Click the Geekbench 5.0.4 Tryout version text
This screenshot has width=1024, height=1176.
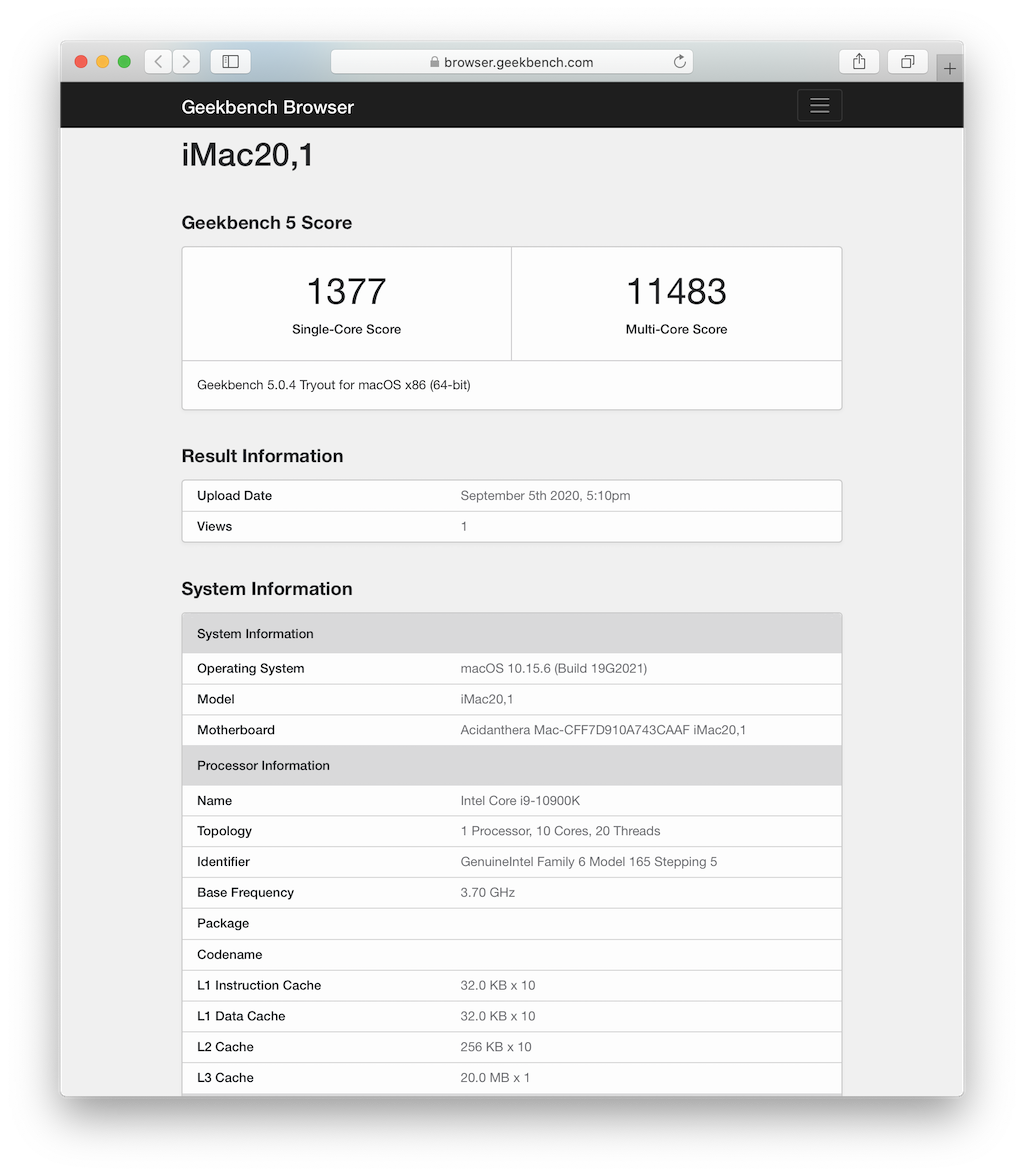click(x=334, y=385)
